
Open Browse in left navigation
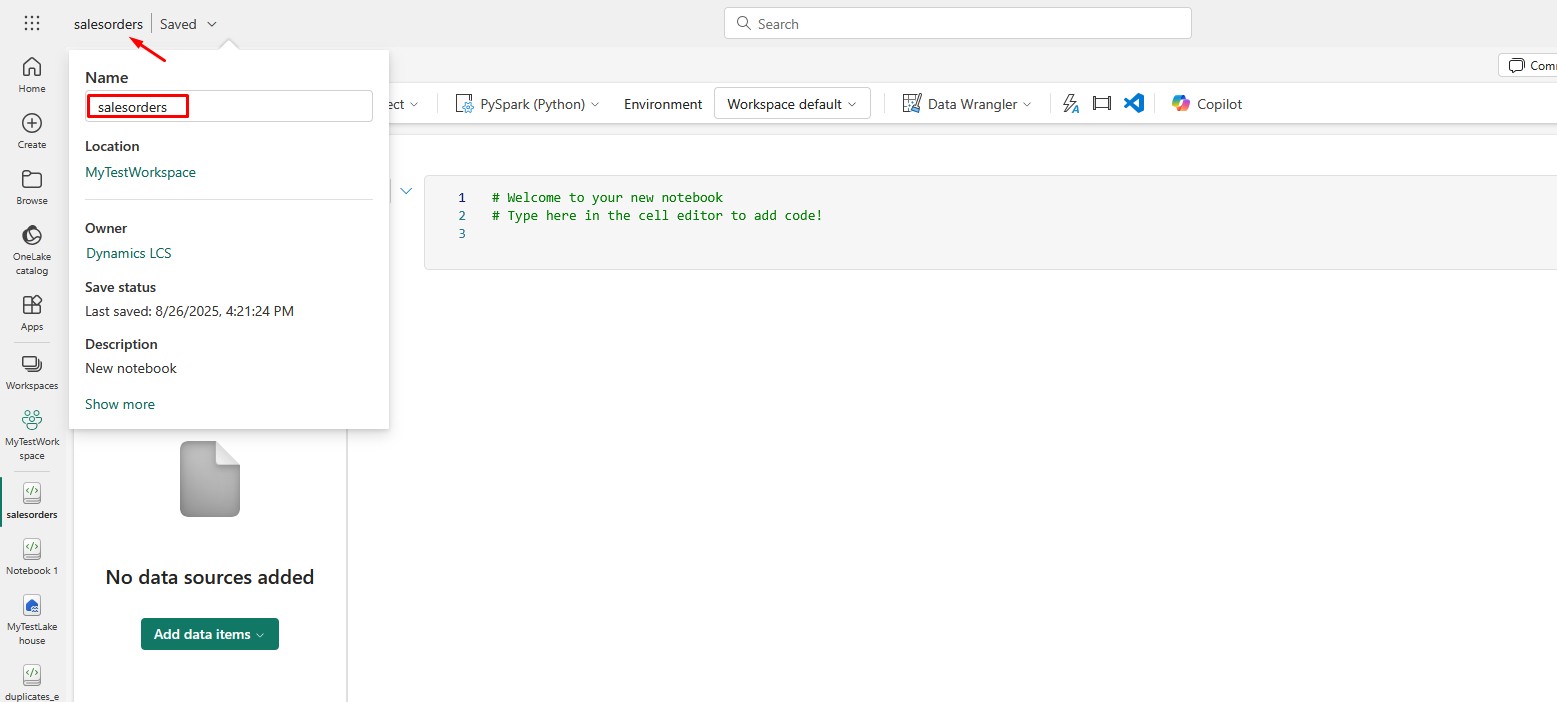[32, 187]
